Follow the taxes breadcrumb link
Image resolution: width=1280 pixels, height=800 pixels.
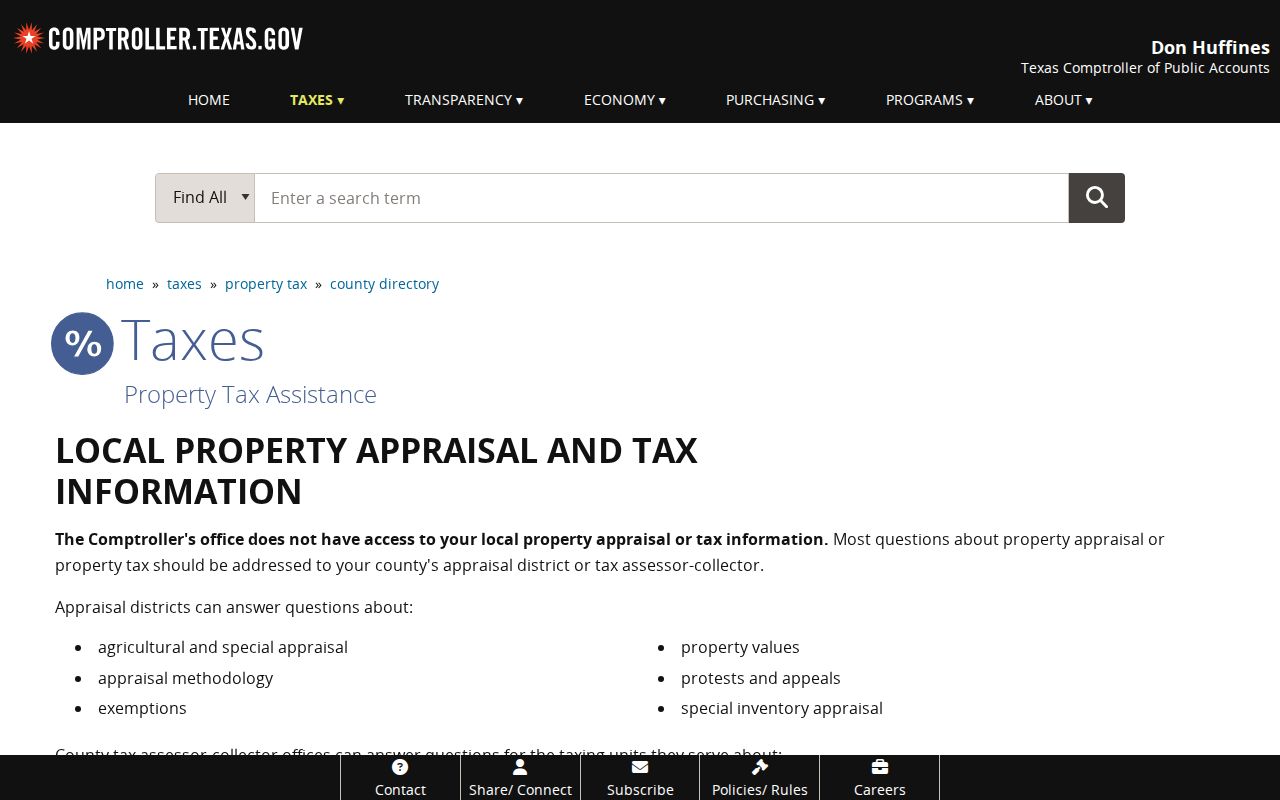click(x=184, y=284)
